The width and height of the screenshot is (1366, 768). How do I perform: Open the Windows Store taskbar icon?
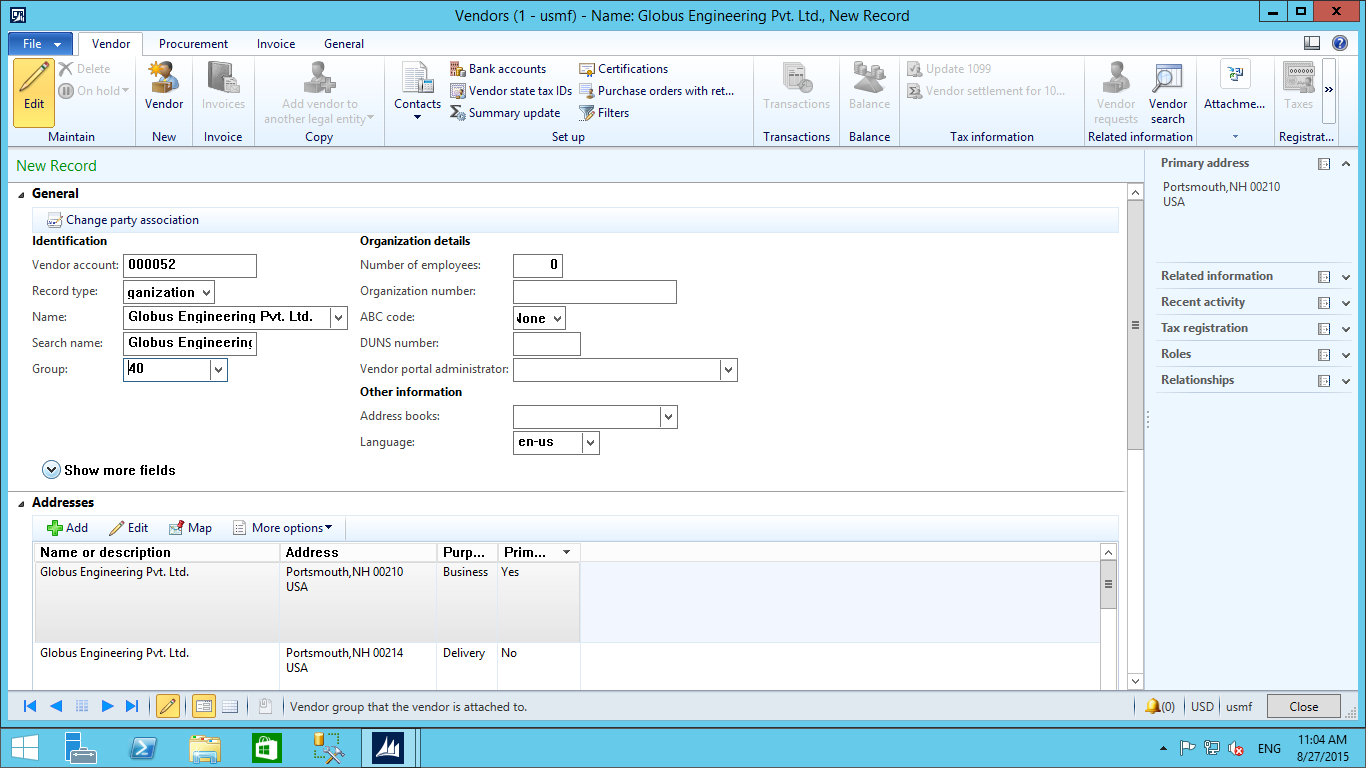point(267,748)
